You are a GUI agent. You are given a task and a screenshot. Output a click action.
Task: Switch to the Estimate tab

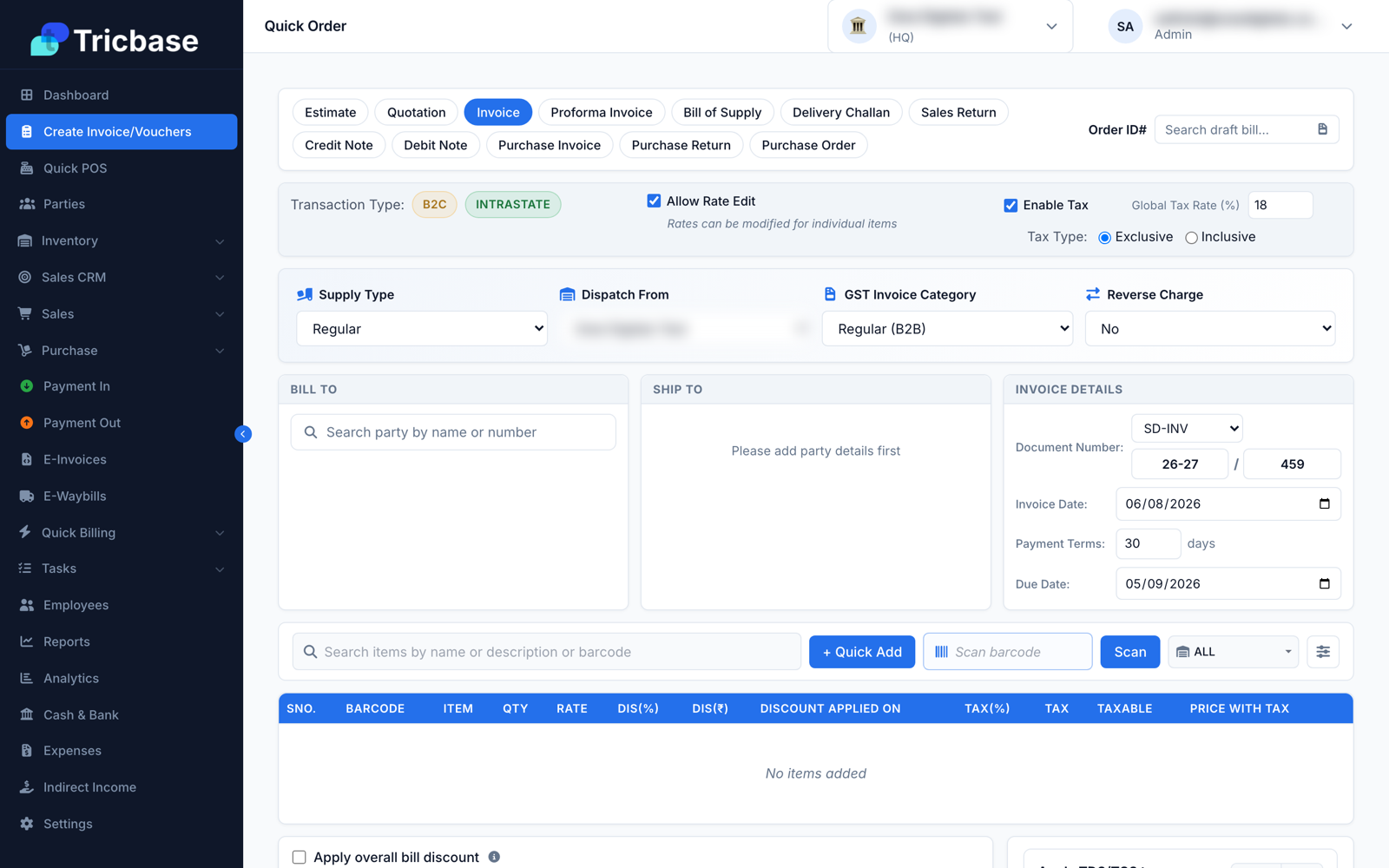point(331,112)
